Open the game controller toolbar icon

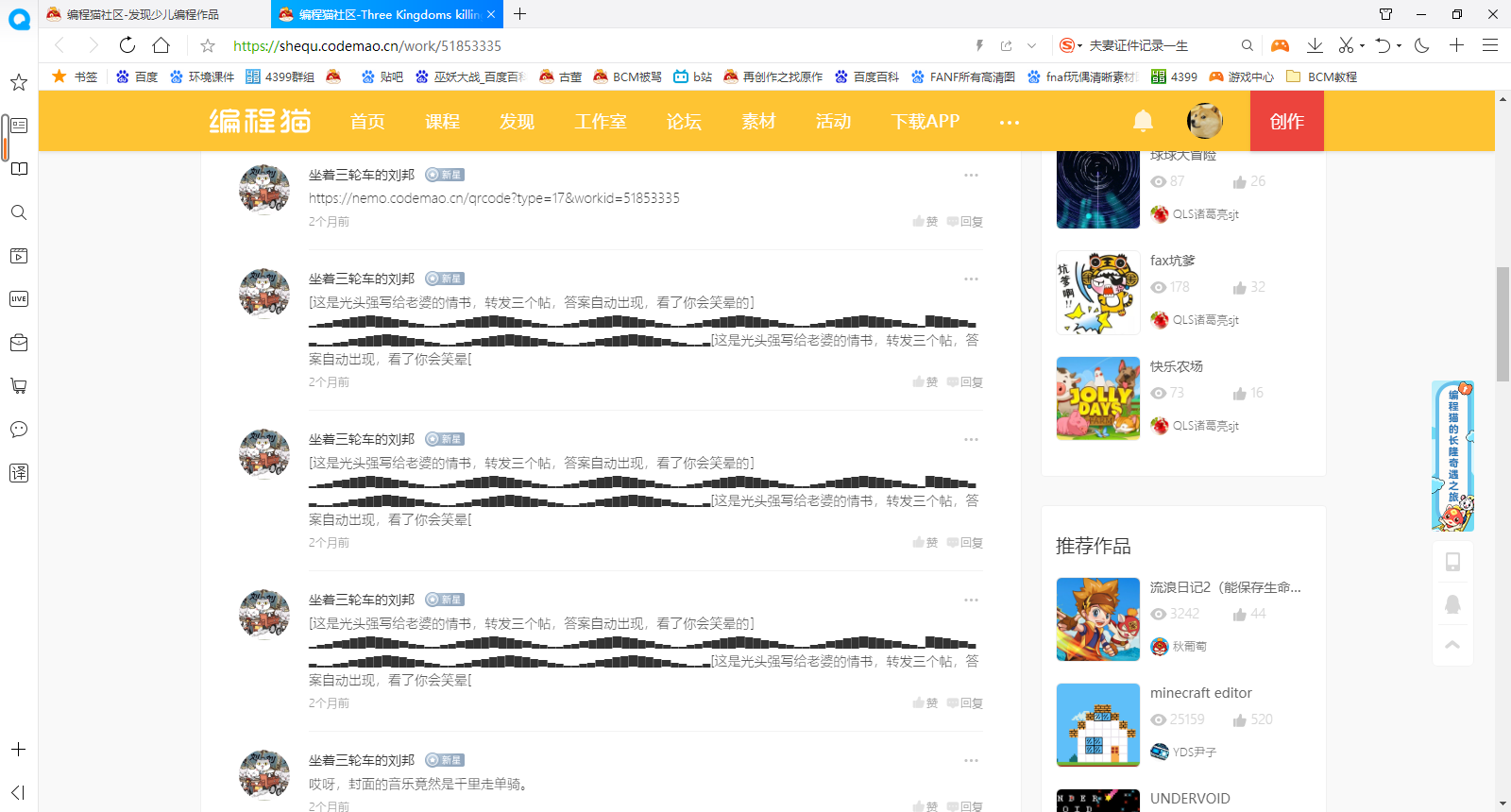(1280, 45)
